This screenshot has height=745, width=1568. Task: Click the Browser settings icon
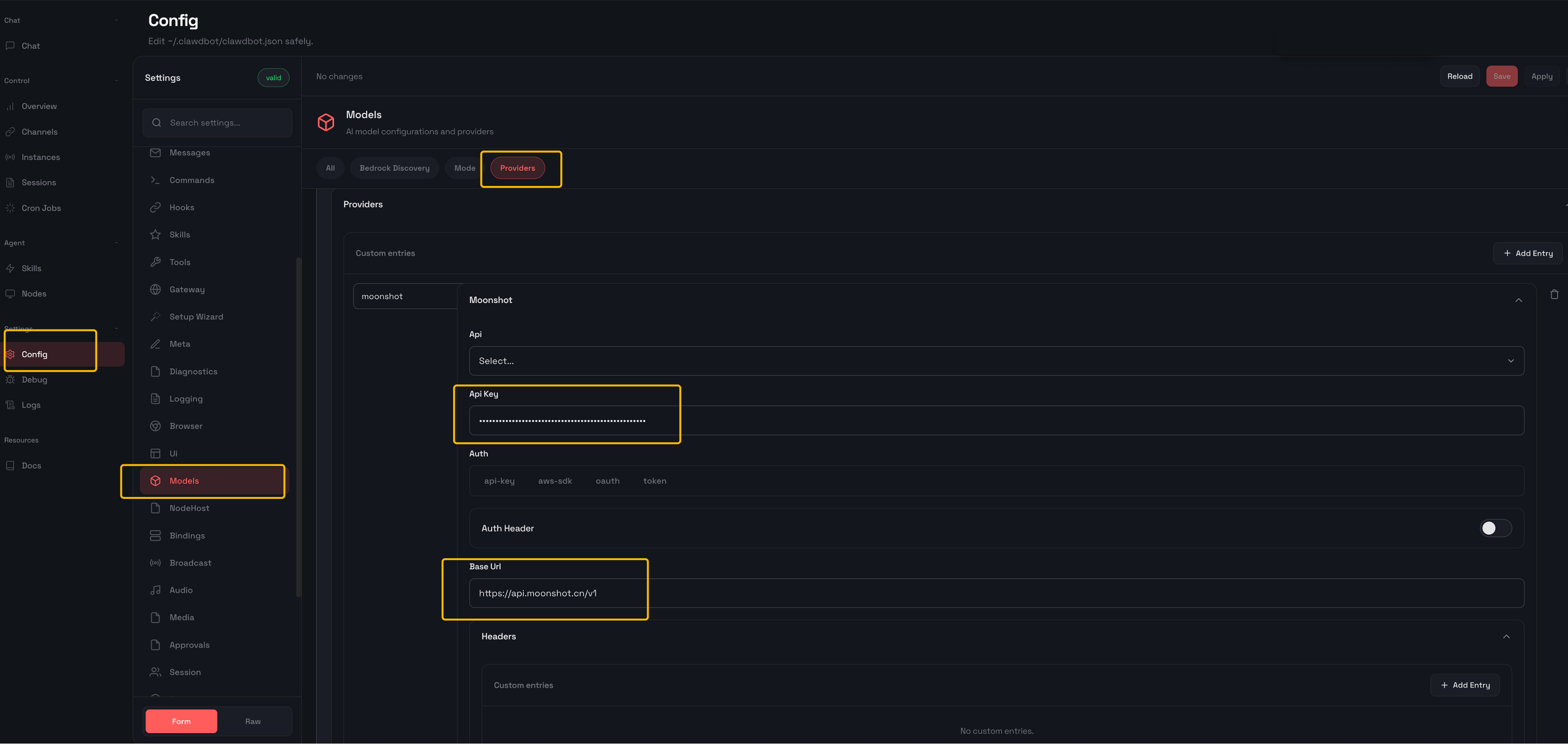[x=155, y=427]
